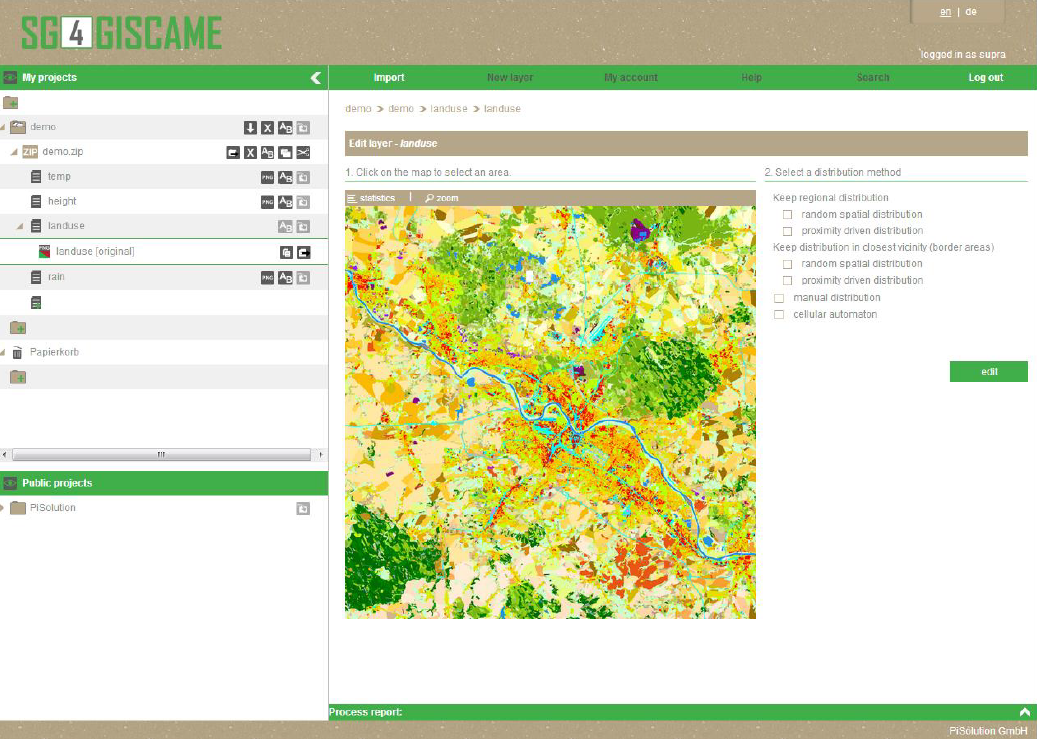Click the copy icon for landuse [original]

(x=286, y=252)
